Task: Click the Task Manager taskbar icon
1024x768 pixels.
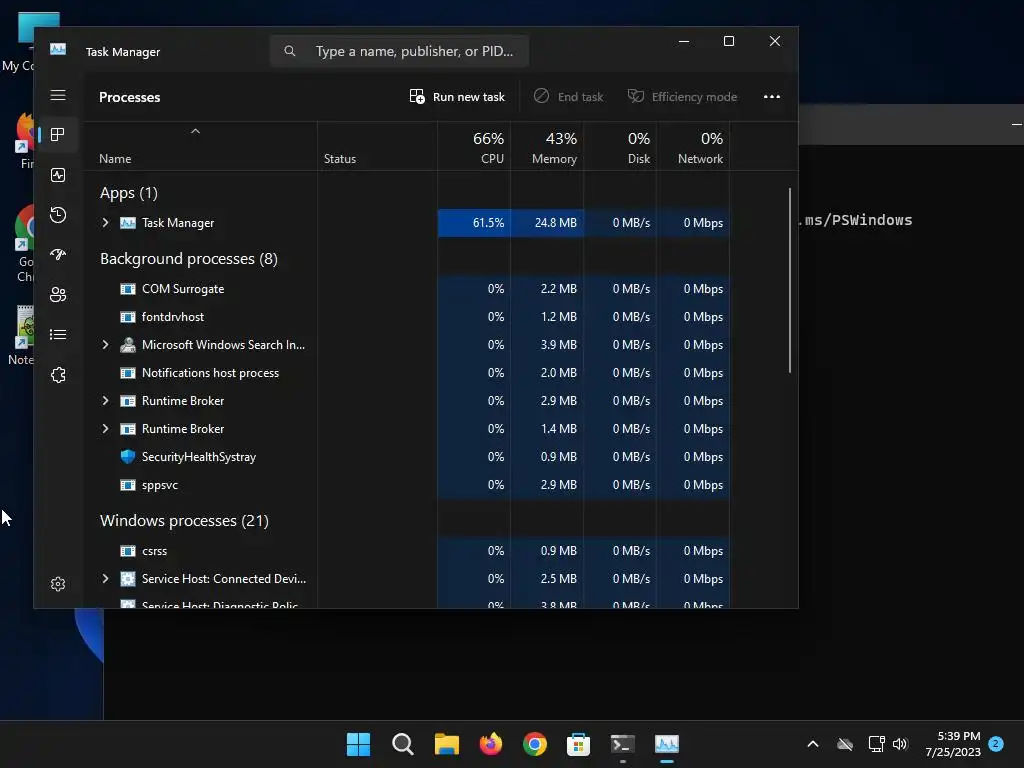Action: point(667,744)
